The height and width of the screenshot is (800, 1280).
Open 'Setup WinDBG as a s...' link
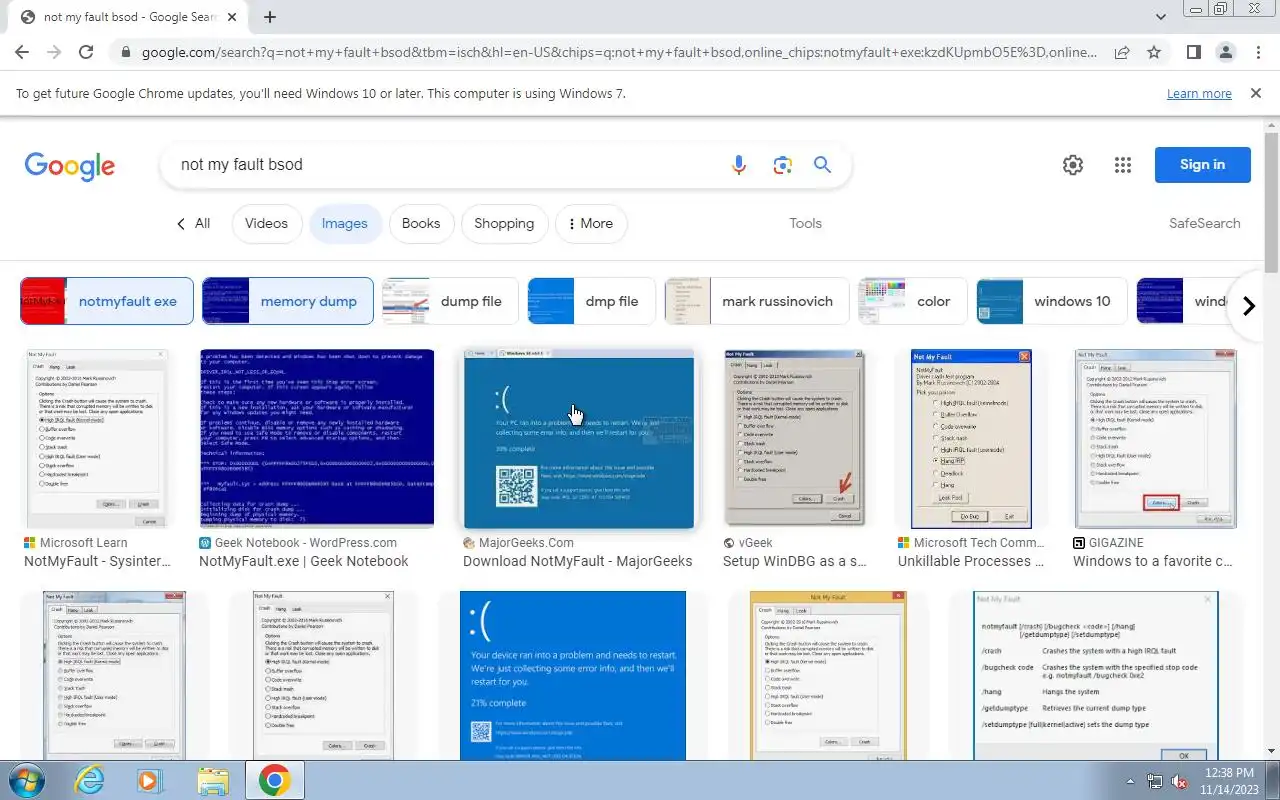(x=795, y=561)
